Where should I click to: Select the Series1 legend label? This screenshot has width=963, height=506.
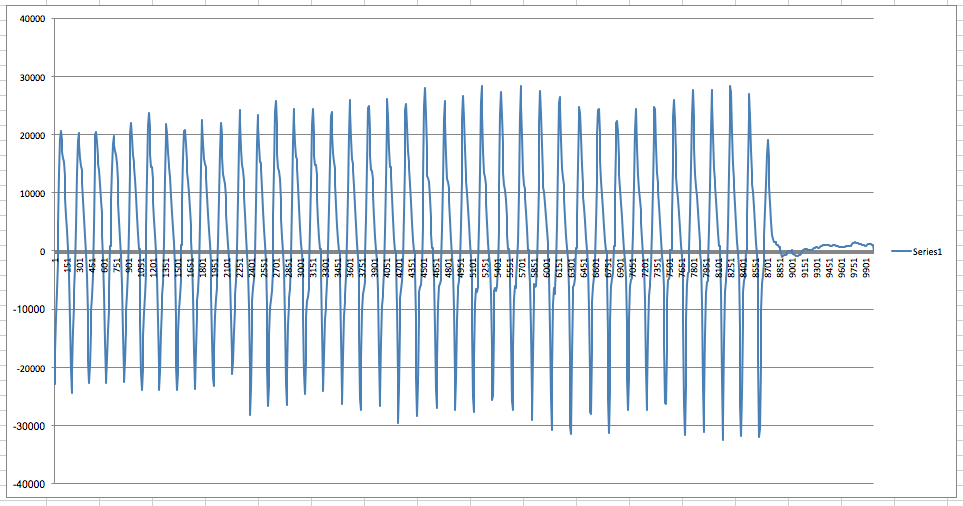coord(926,253)
